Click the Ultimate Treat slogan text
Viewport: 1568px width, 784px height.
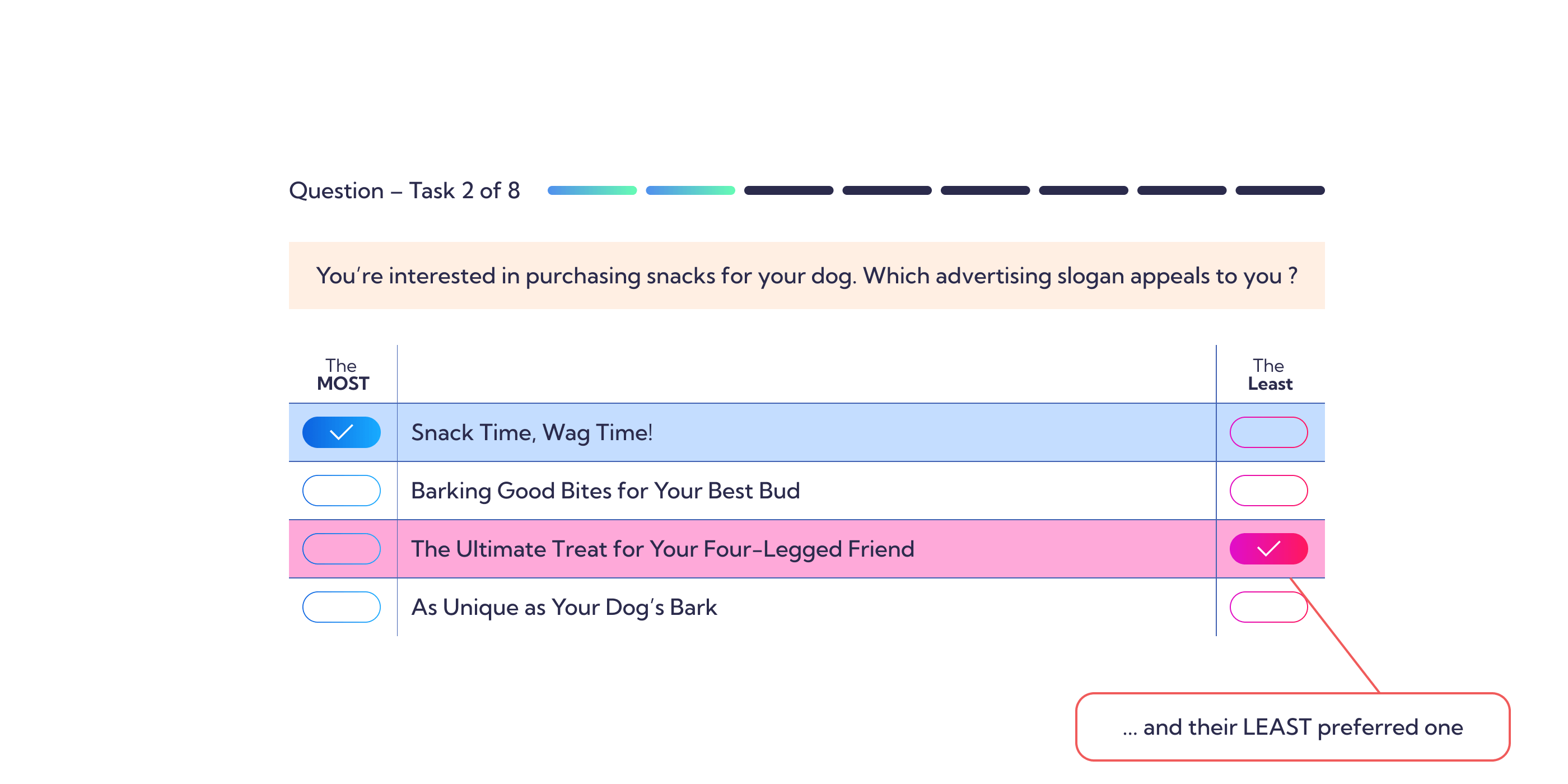coord(662,549)
